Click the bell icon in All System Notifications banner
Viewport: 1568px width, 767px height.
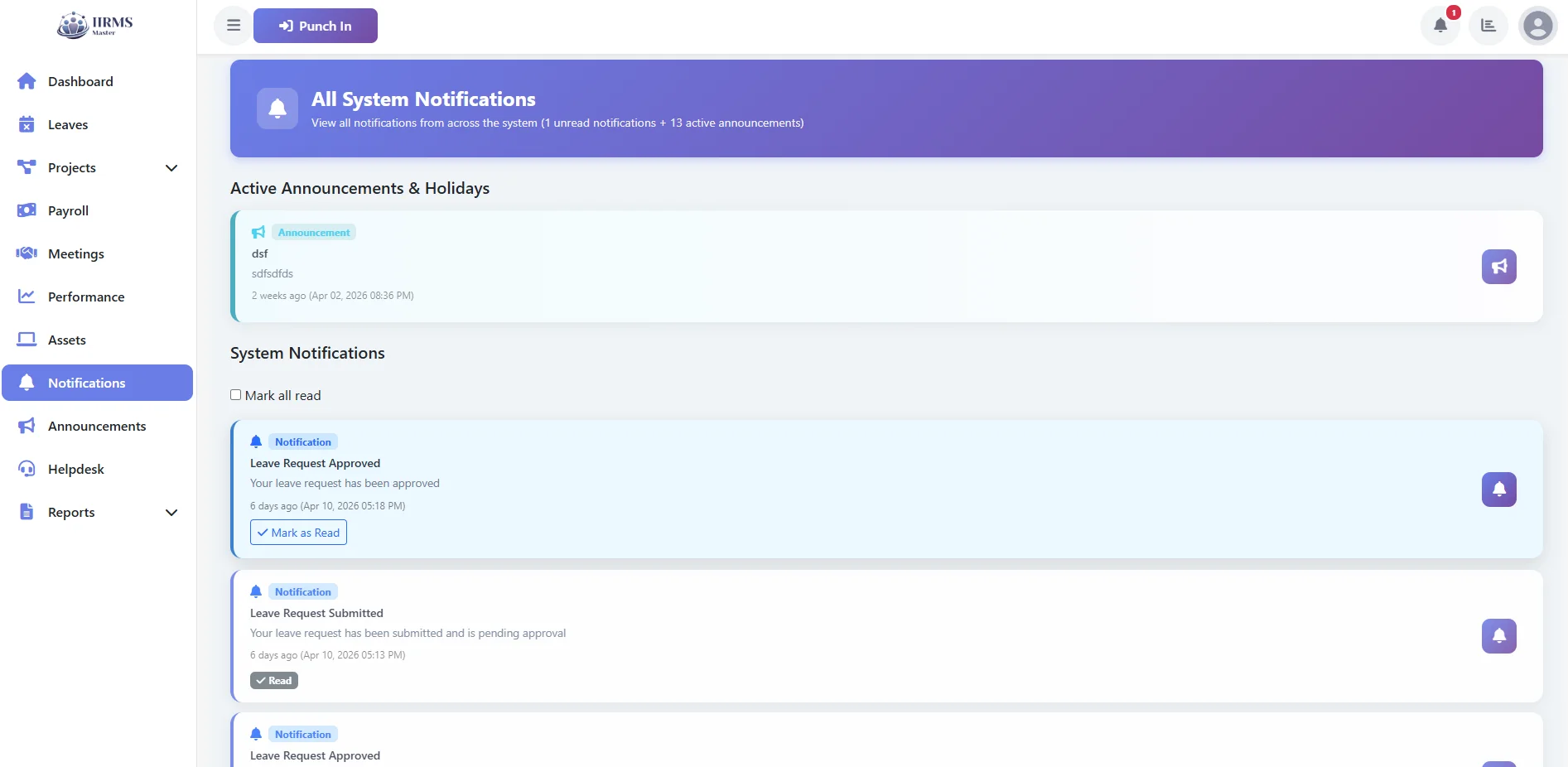(x=277, y=109)
